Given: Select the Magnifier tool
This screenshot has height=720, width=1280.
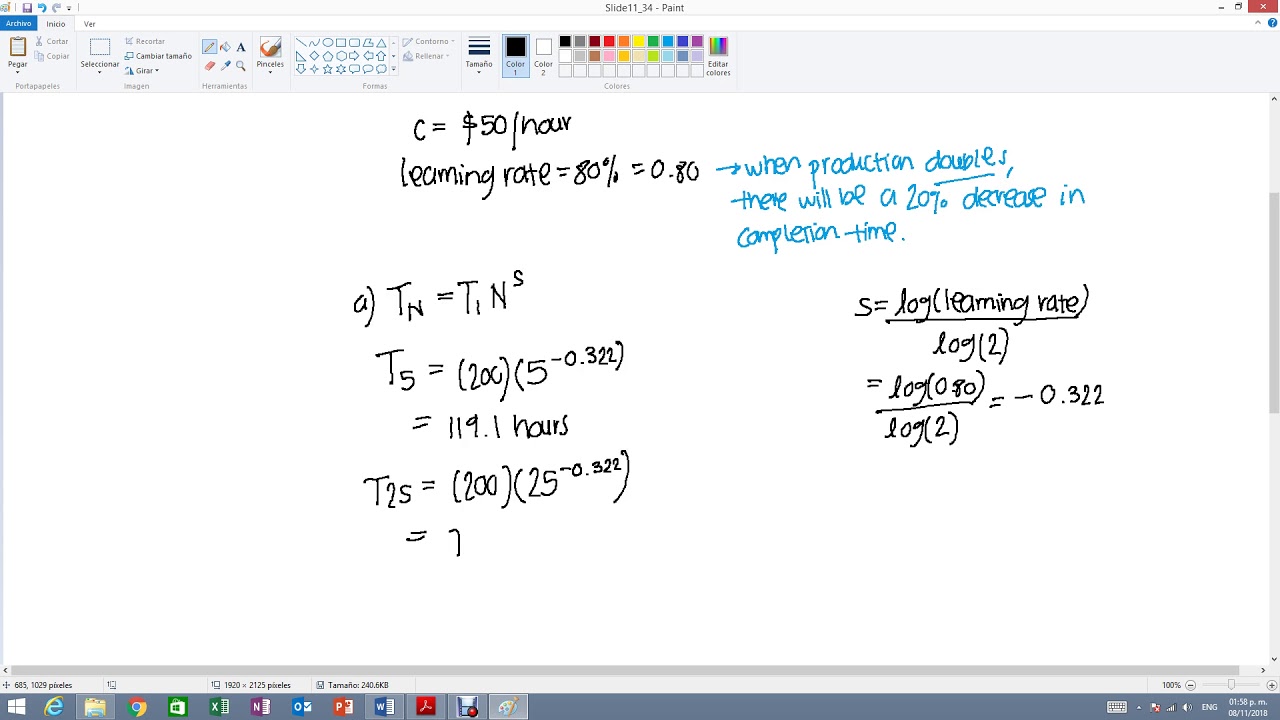Looking at the screenshot, I should coord(241,66).
